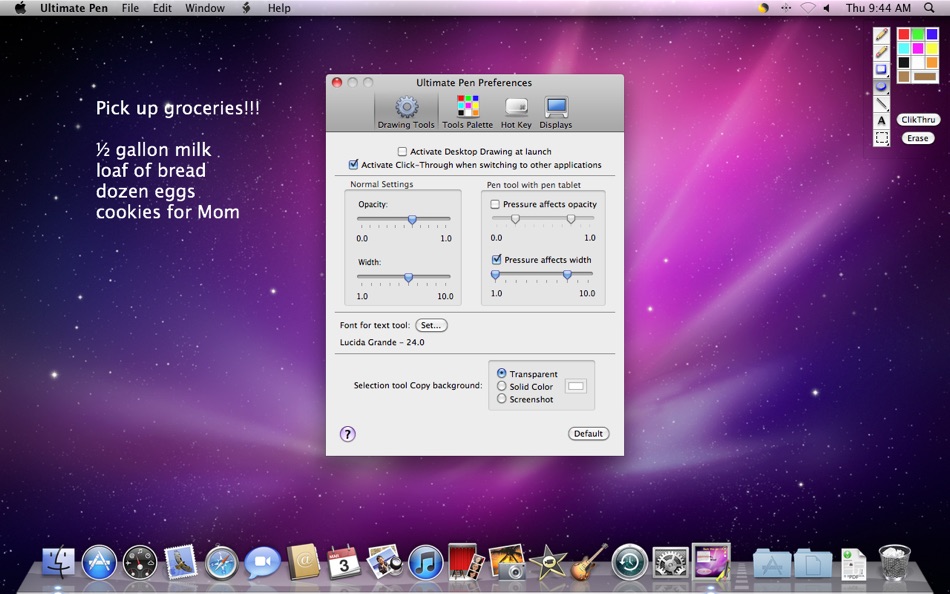Image resolution: width=950 pixels, height=594 pixels.
Task: Click the Wi-Fi status icon in menu bar
Action: click(x=807, y=8)
